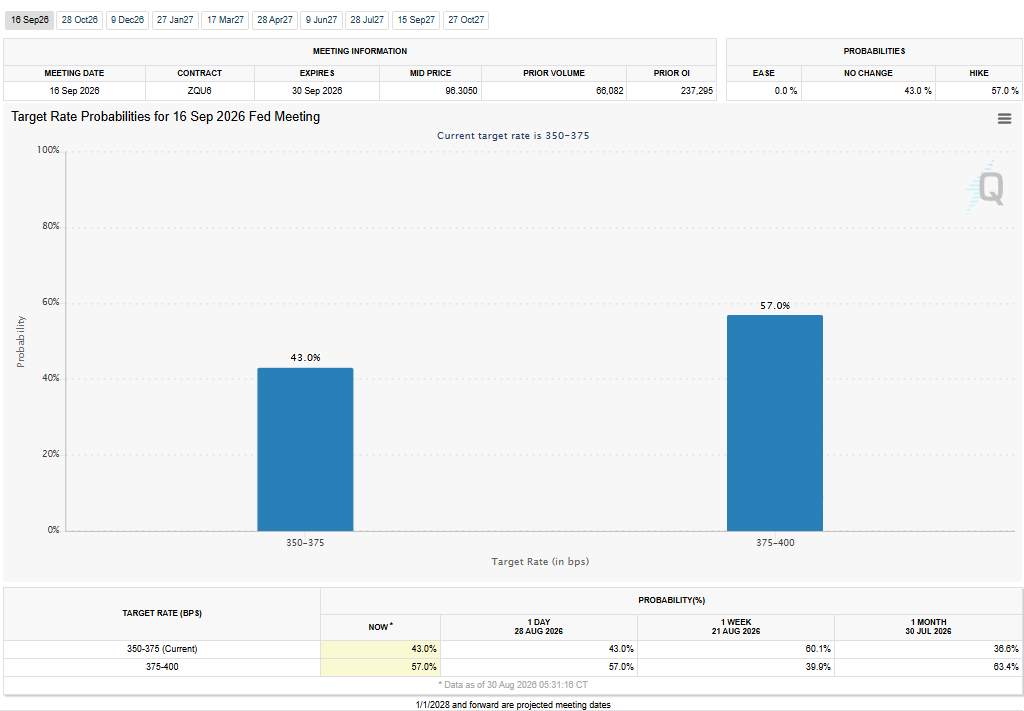This screenshot has width=1024, height=711.
Task: Open the 9 Jun27 meeting tab
Action: pyautogui.click(x=322, y=20)
